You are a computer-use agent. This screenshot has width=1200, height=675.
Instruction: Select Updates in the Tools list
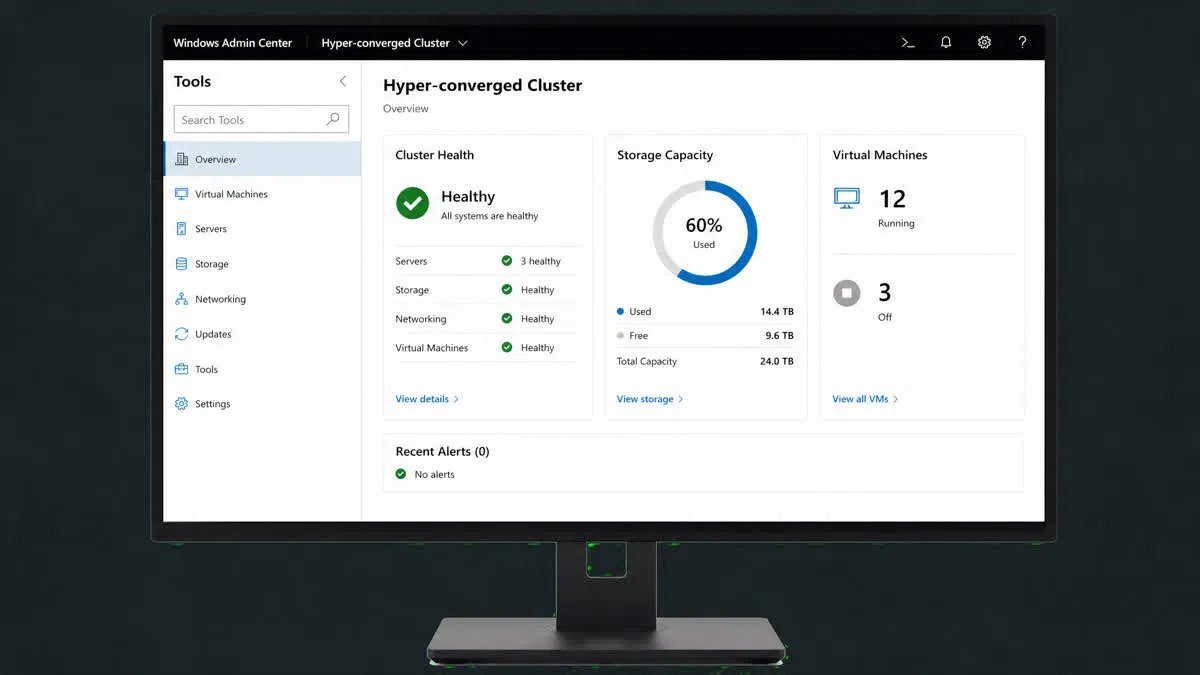pos(262,334)
